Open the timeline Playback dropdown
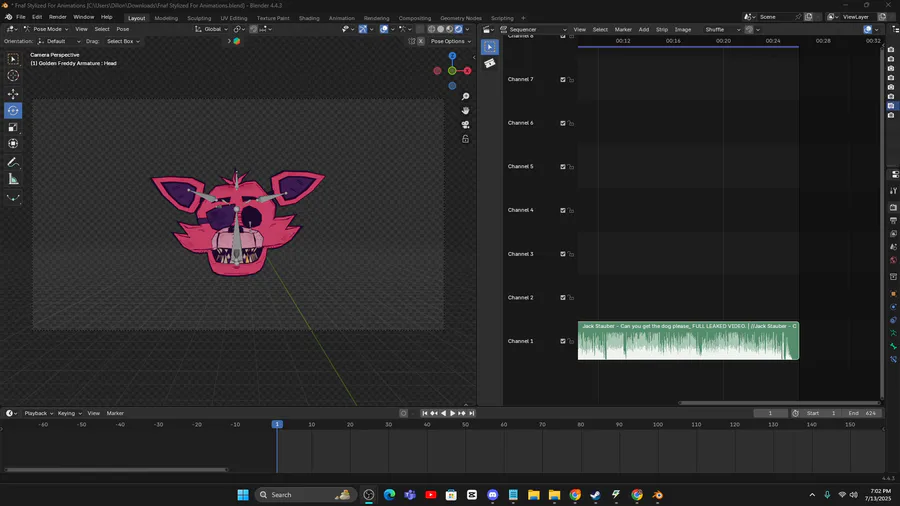 (38, 413)
